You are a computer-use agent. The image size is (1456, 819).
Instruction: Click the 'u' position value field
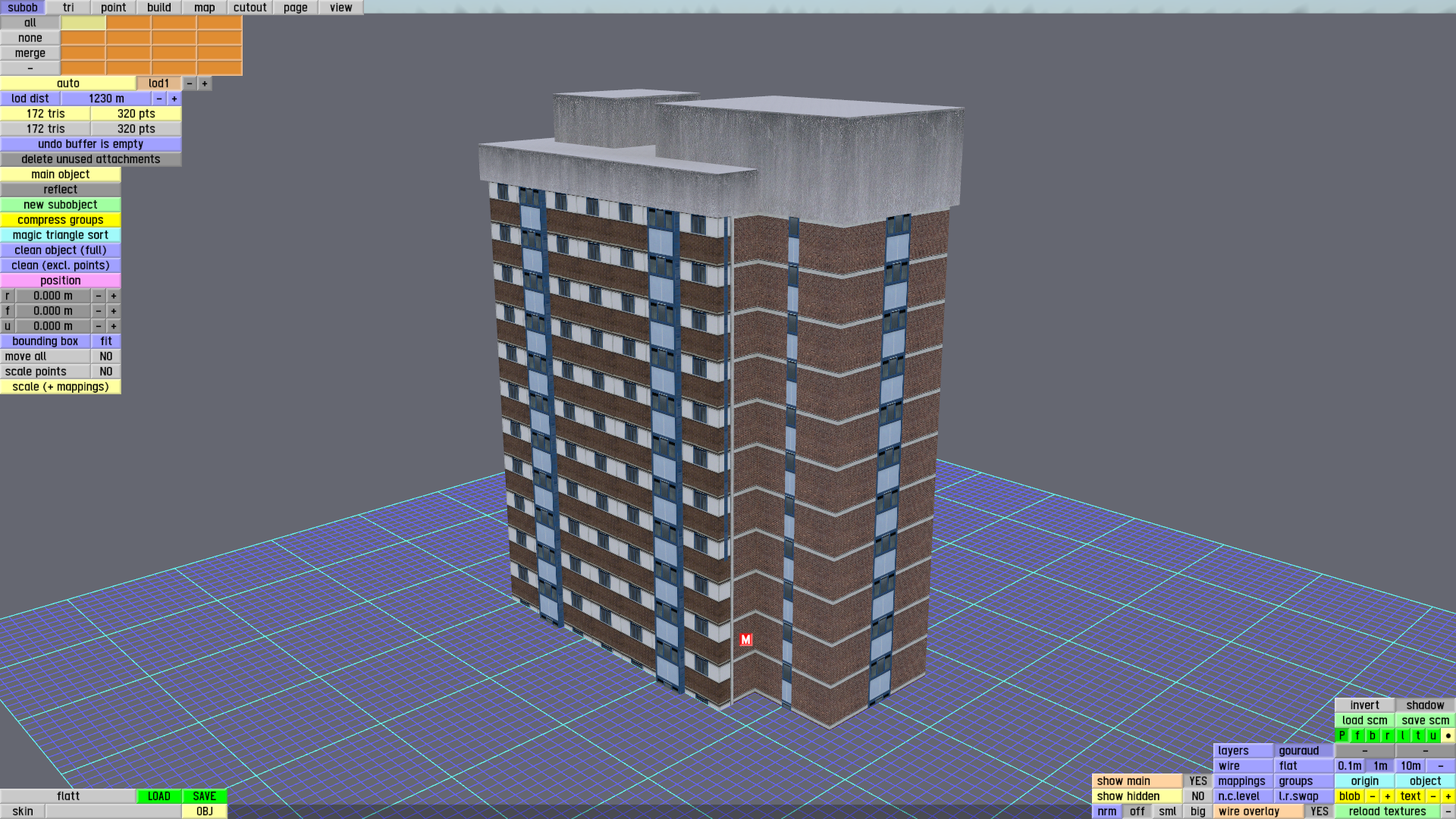pyautogui.click(x=53, y=326)
